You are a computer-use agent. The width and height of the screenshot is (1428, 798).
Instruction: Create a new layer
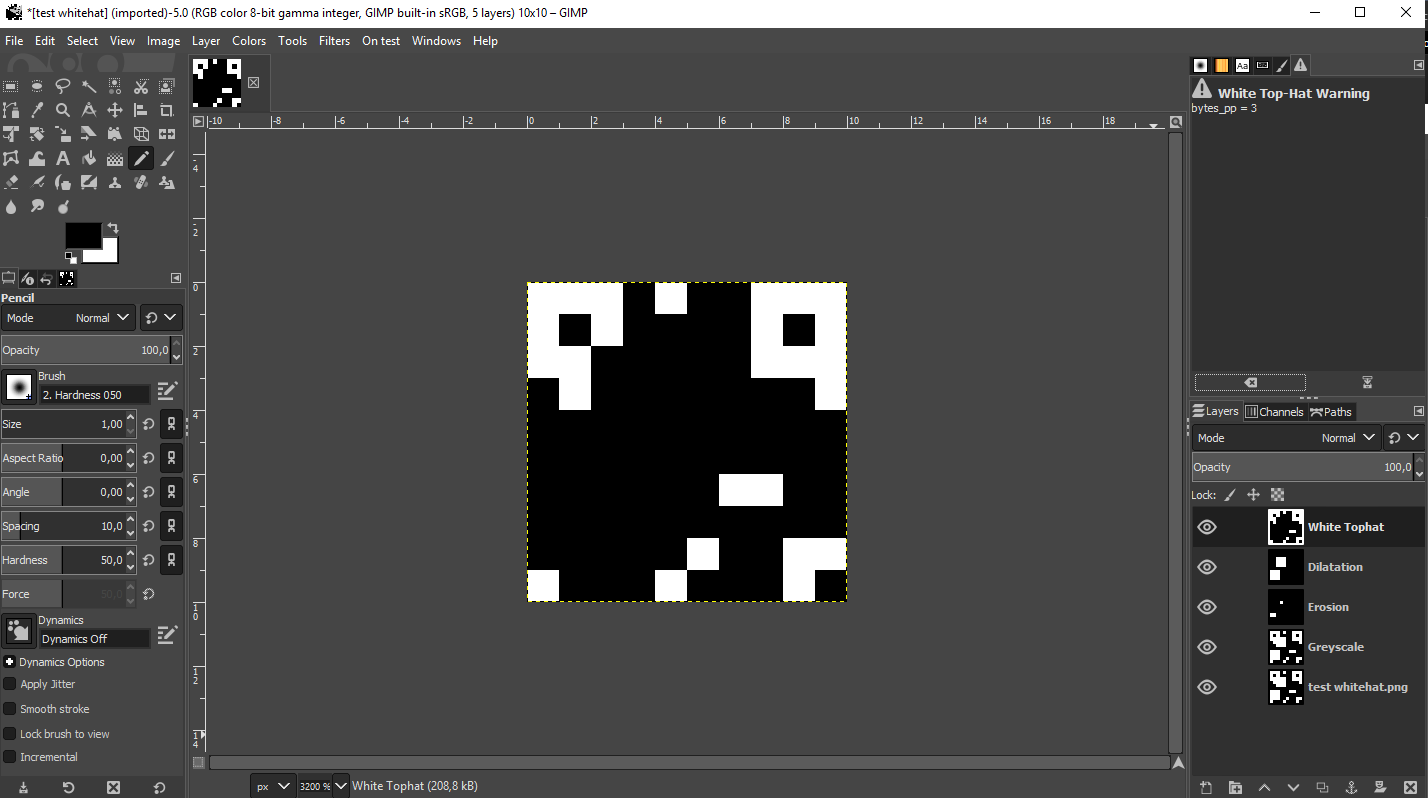click(x=1206, y=788)
